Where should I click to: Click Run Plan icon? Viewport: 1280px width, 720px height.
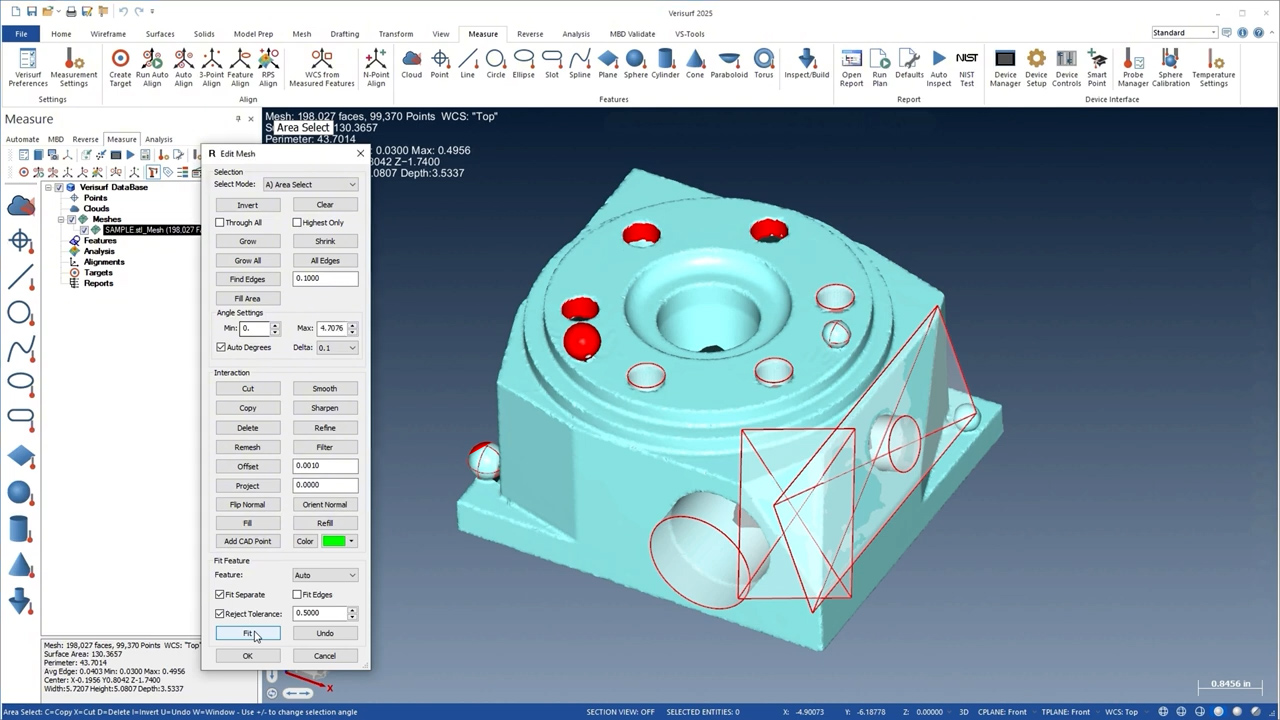(x=880, y=68)
